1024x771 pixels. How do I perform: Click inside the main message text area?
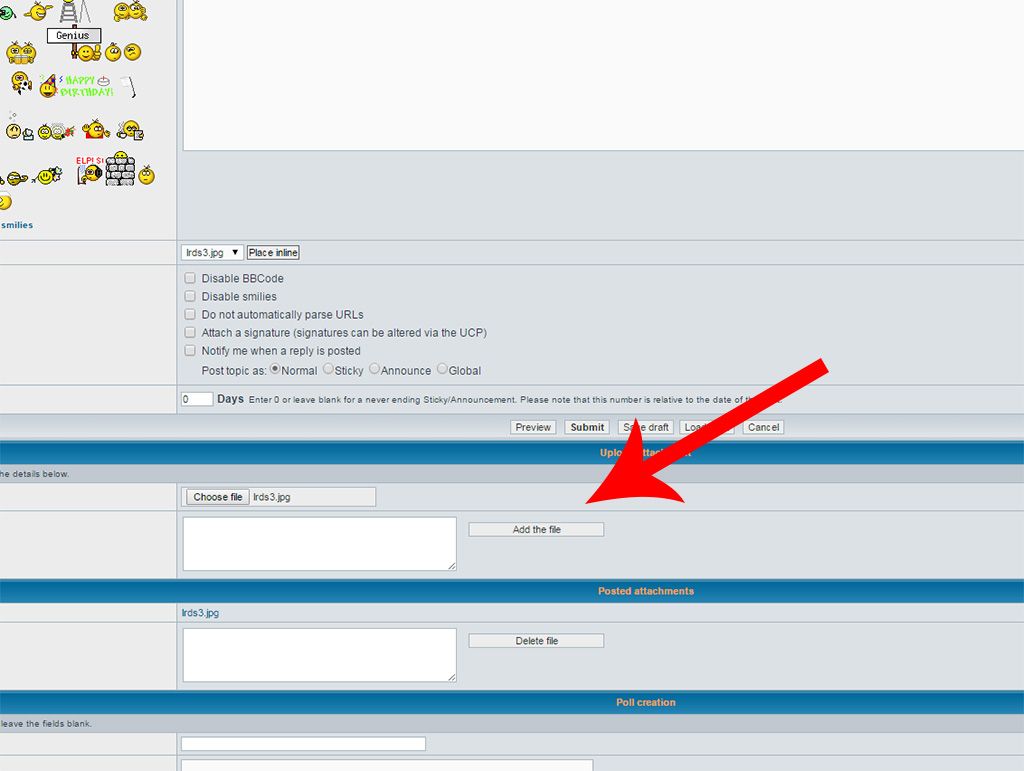click(x=603, y=75)
